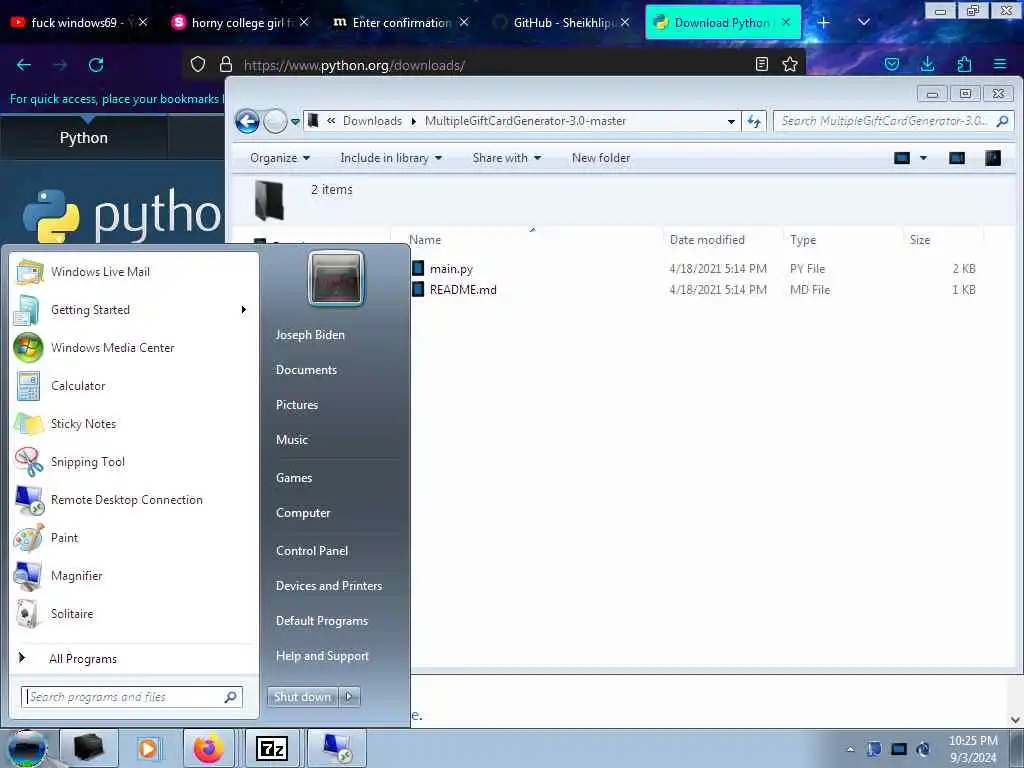Open Firefox downloads panel
Viewport: 1024px width, 768px height.
927,64
